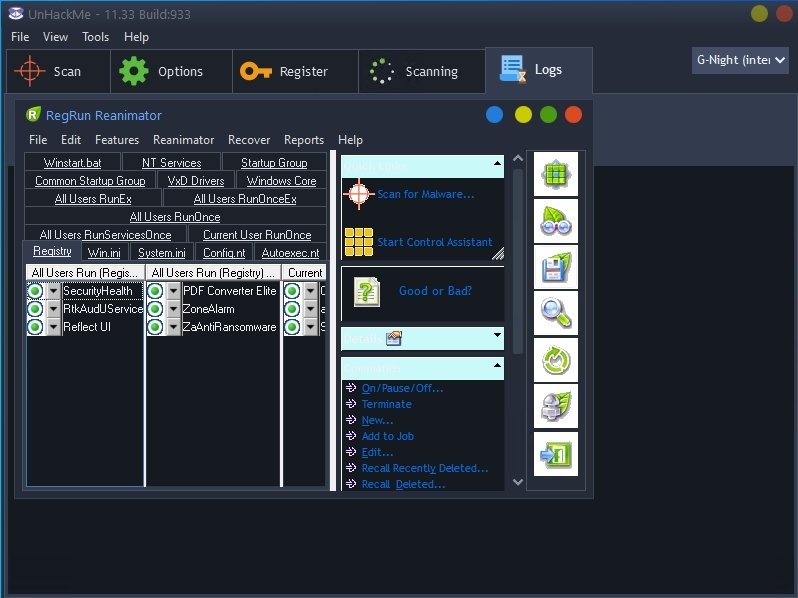798x598 pixels.
Task: Click the Good or Bad? link
Action: click(435, 291)
